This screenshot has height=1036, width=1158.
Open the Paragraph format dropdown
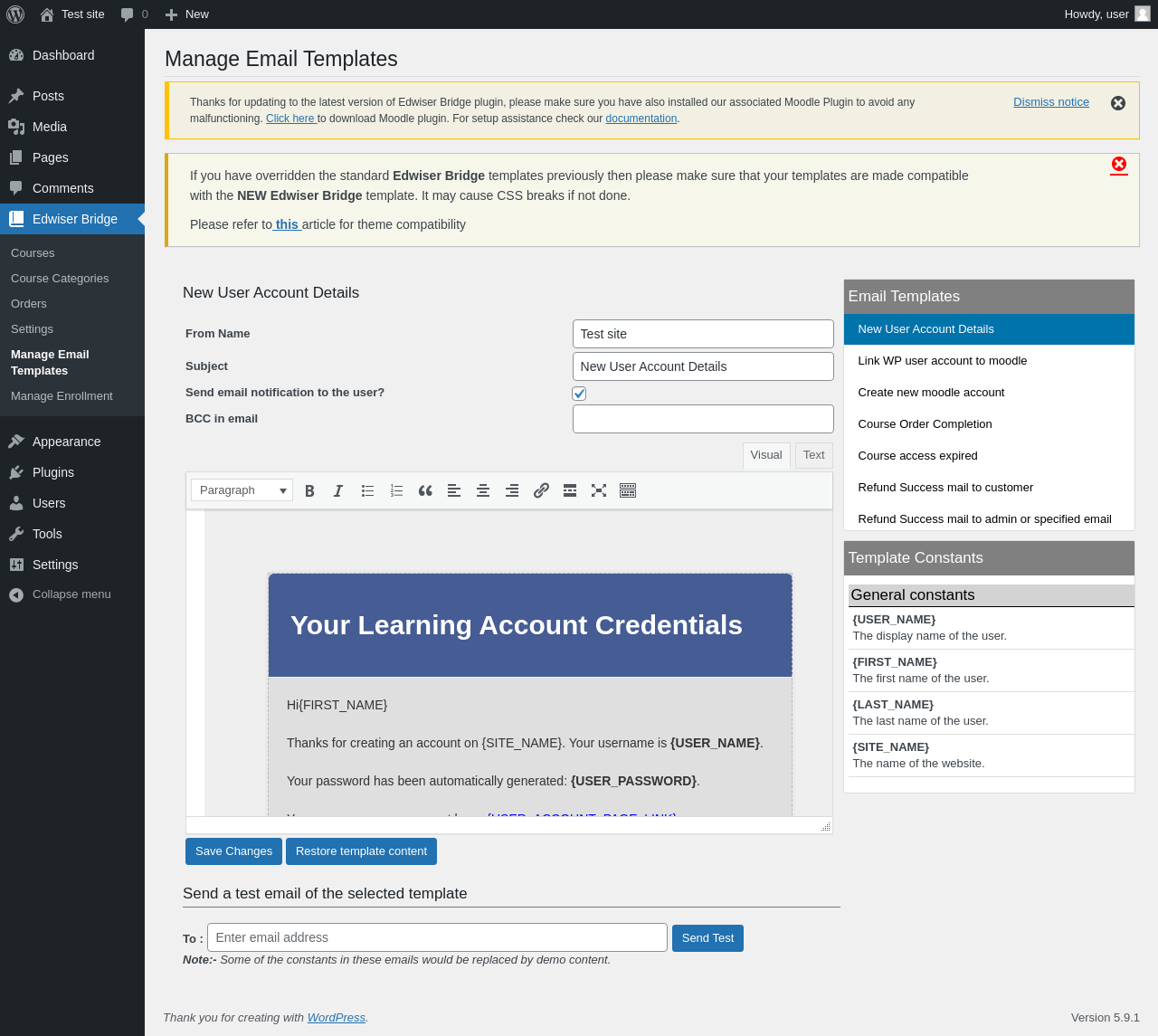click(x=242, y=490)
